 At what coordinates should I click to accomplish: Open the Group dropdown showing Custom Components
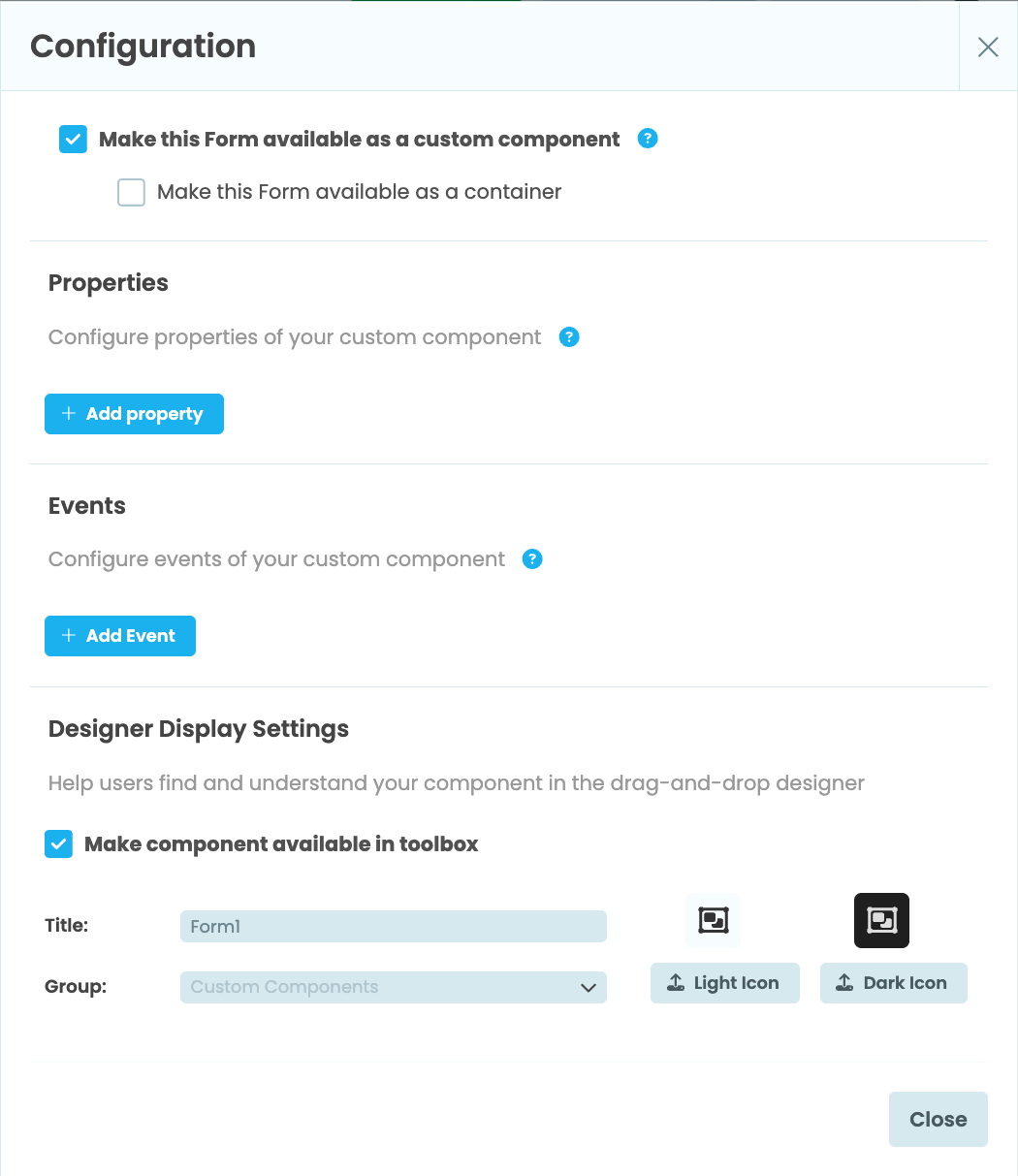pyautogui.click(x=393, y=987)
